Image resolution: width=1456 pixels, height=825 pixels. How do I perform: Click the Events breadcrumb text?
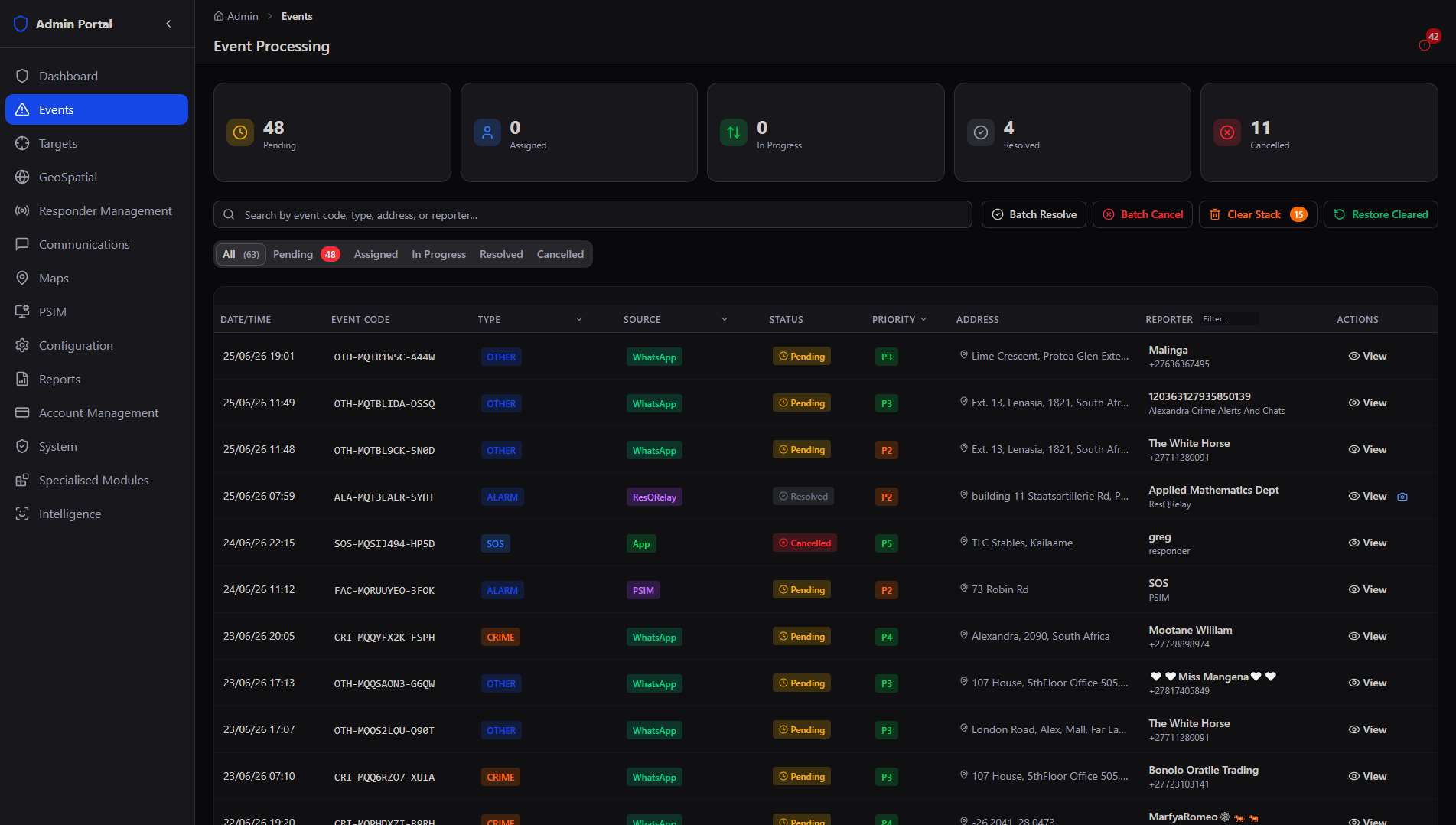297,16
